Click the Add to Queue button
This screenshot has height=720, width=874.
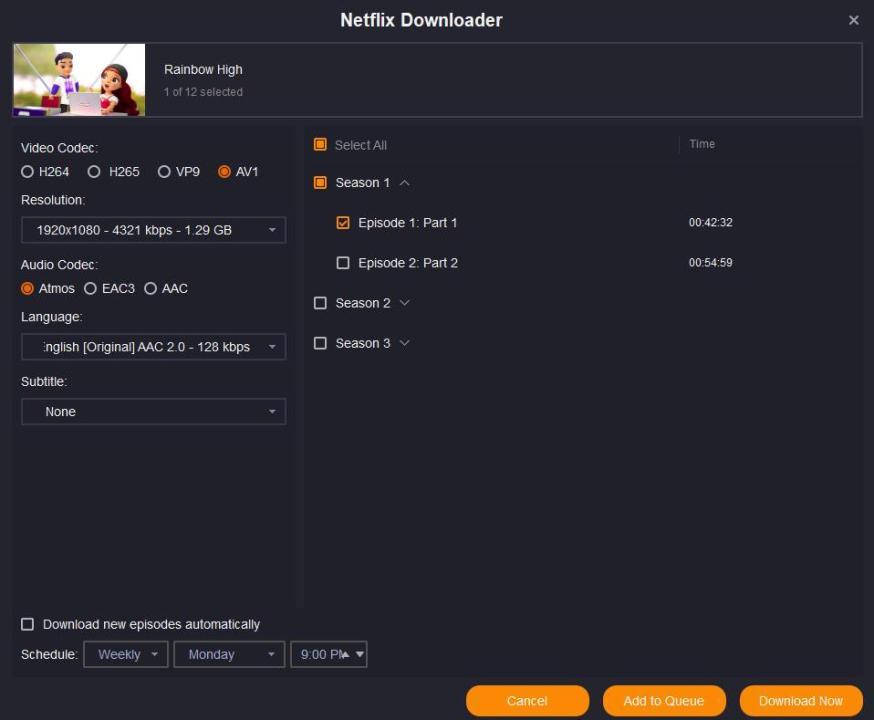click(663, 701)
